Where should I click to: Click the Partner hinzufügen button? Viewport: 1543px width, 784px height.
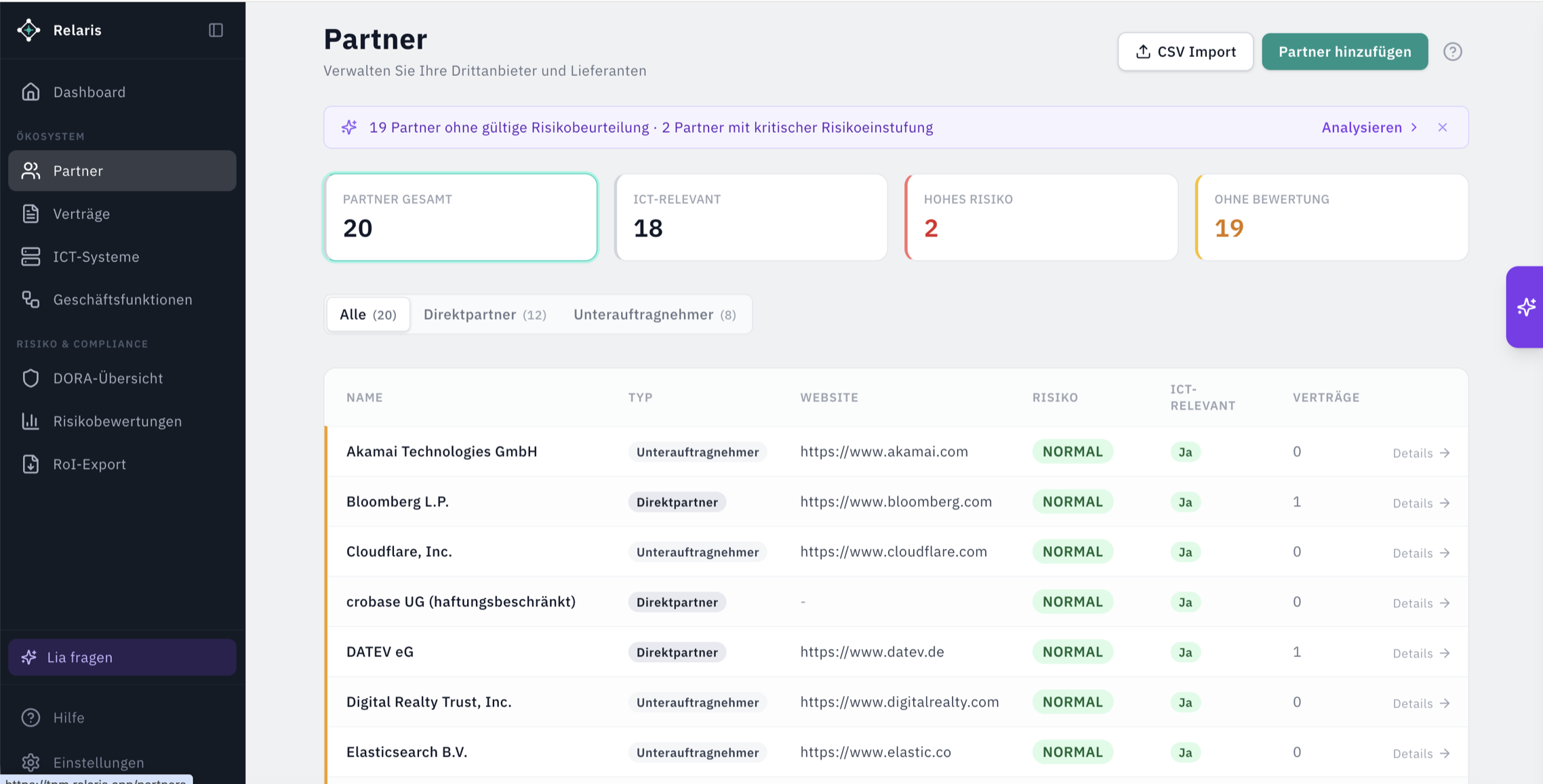[x=1344, y=51]
